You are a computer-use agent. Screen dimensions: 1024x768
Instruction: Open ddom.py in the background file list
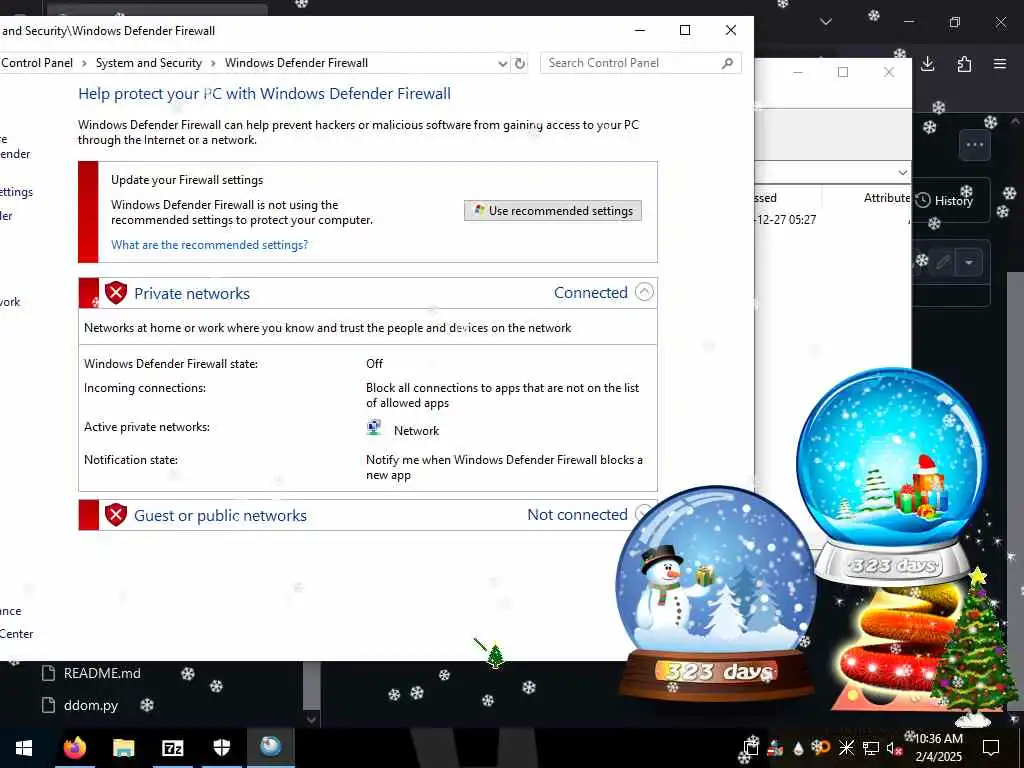click(91, 705)
